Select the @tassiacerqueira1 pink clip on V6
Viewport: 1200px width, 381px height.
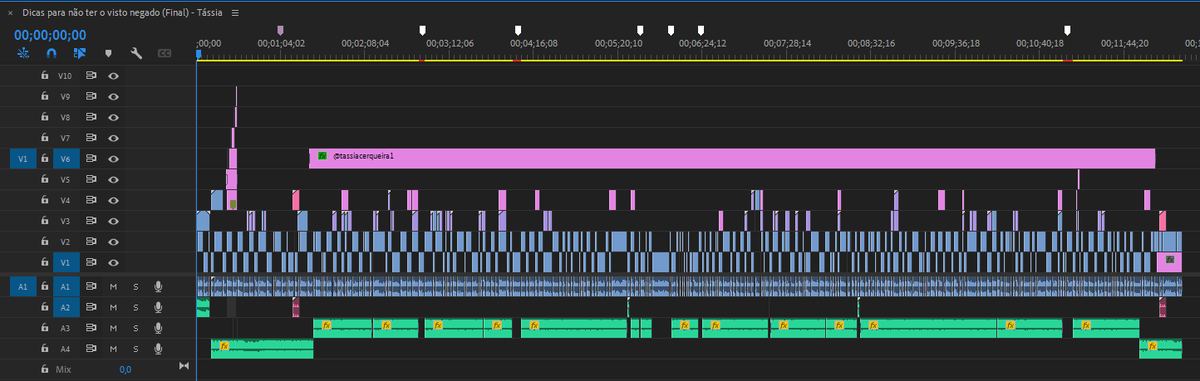point(732,158)
